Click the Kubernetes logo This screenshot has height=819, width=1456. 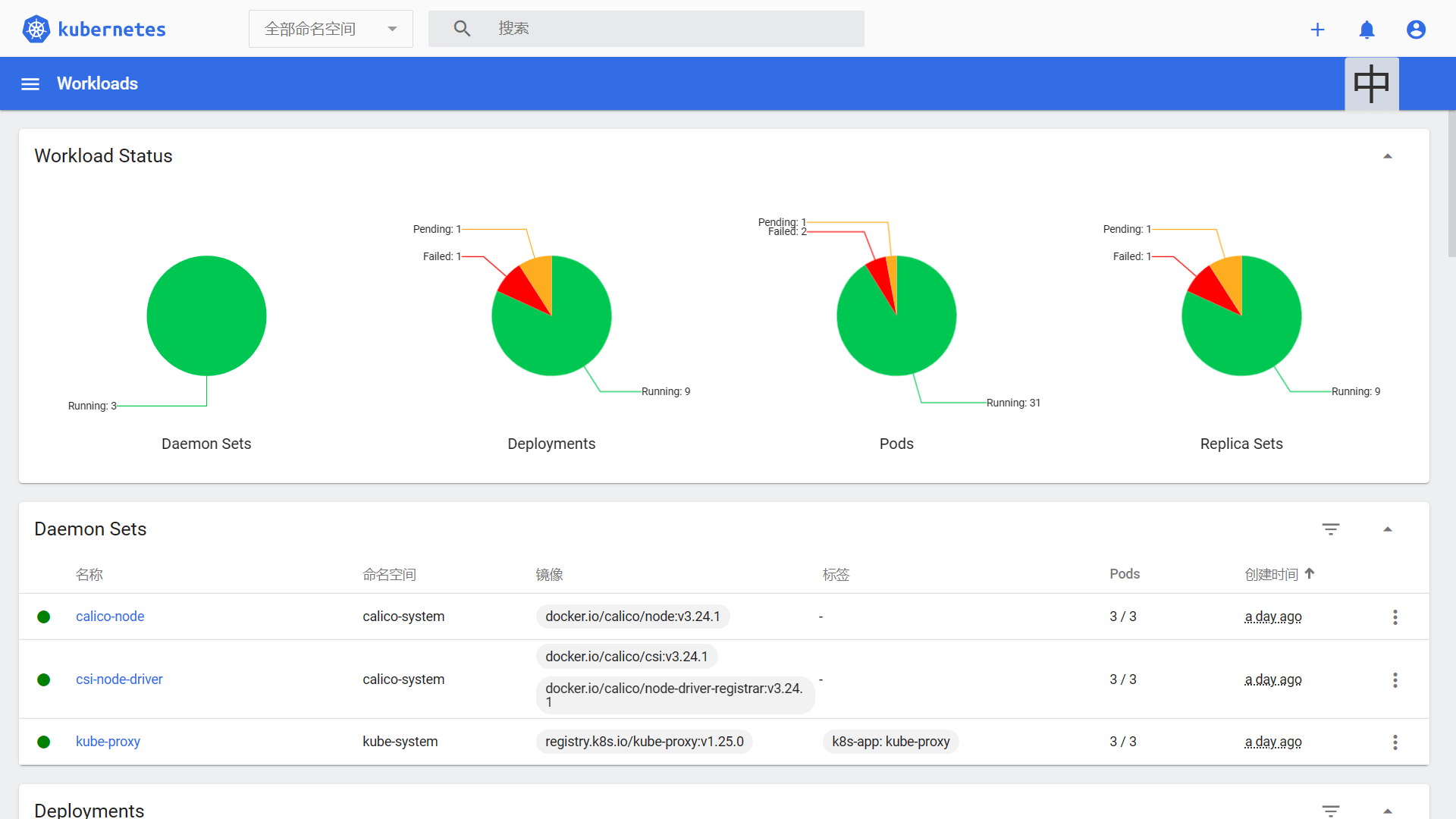click(36, 29)
